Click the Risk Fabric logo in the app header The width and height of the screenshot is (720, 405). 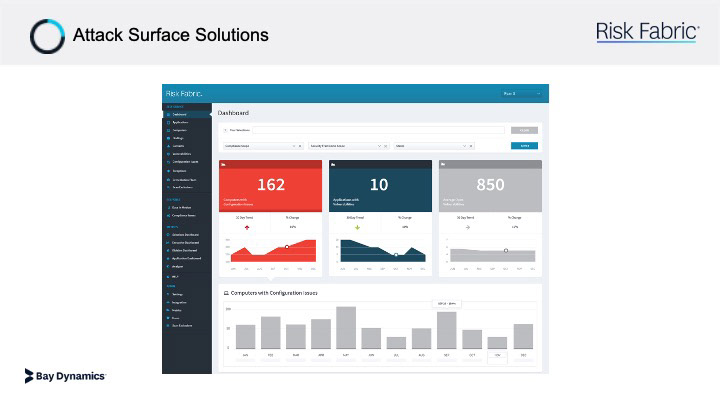coord(184,94)
